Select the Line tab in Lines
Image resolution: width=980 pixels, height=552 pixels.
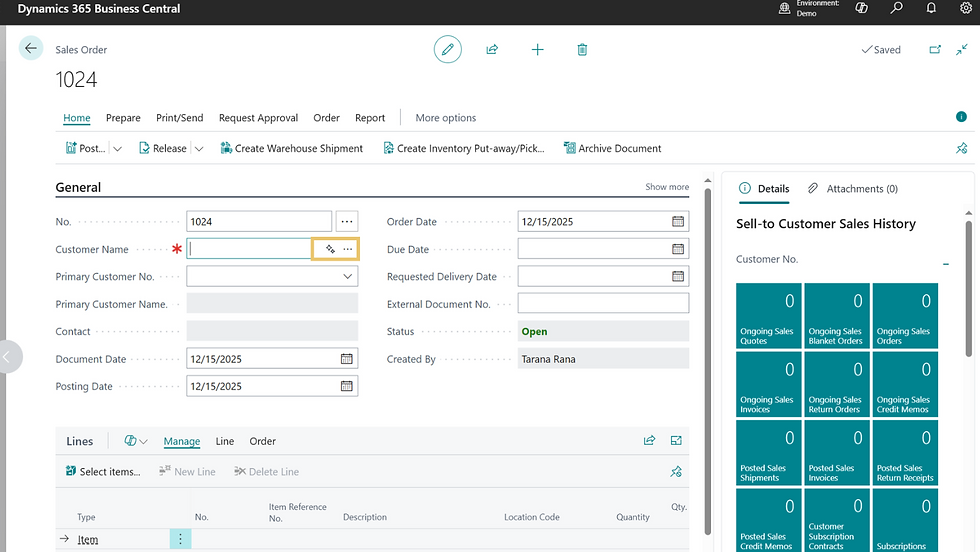(x=224, y=441)
